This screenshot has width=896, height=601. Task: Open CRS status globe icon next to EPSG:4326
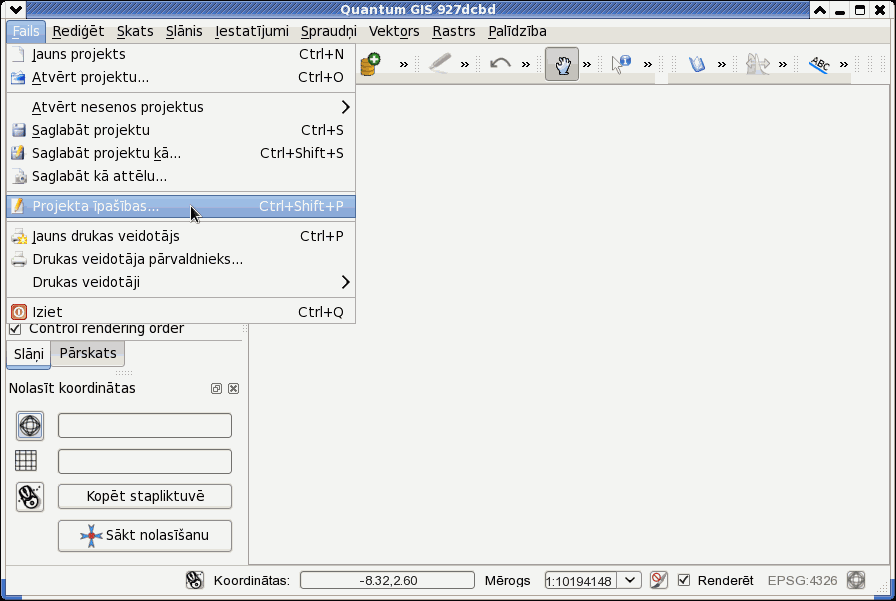856,580
